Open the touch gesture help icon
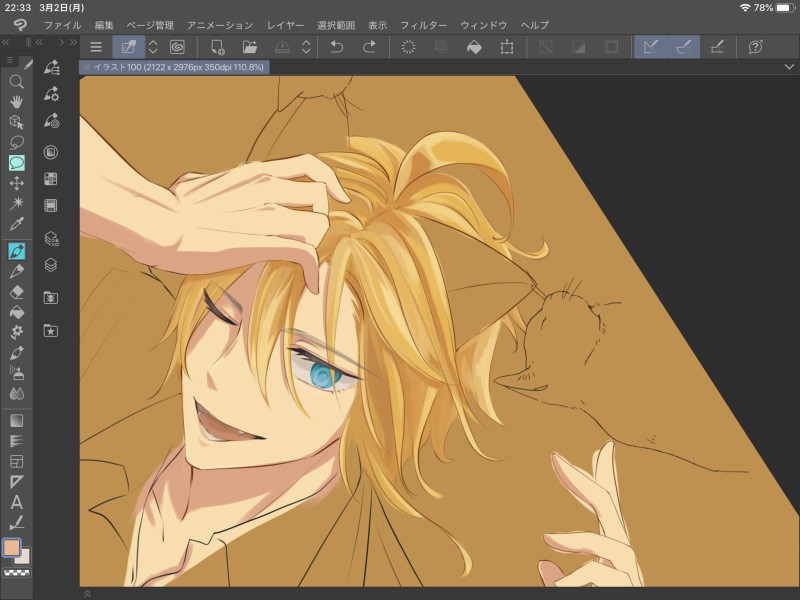800x600 pixels. pos(756,47)
